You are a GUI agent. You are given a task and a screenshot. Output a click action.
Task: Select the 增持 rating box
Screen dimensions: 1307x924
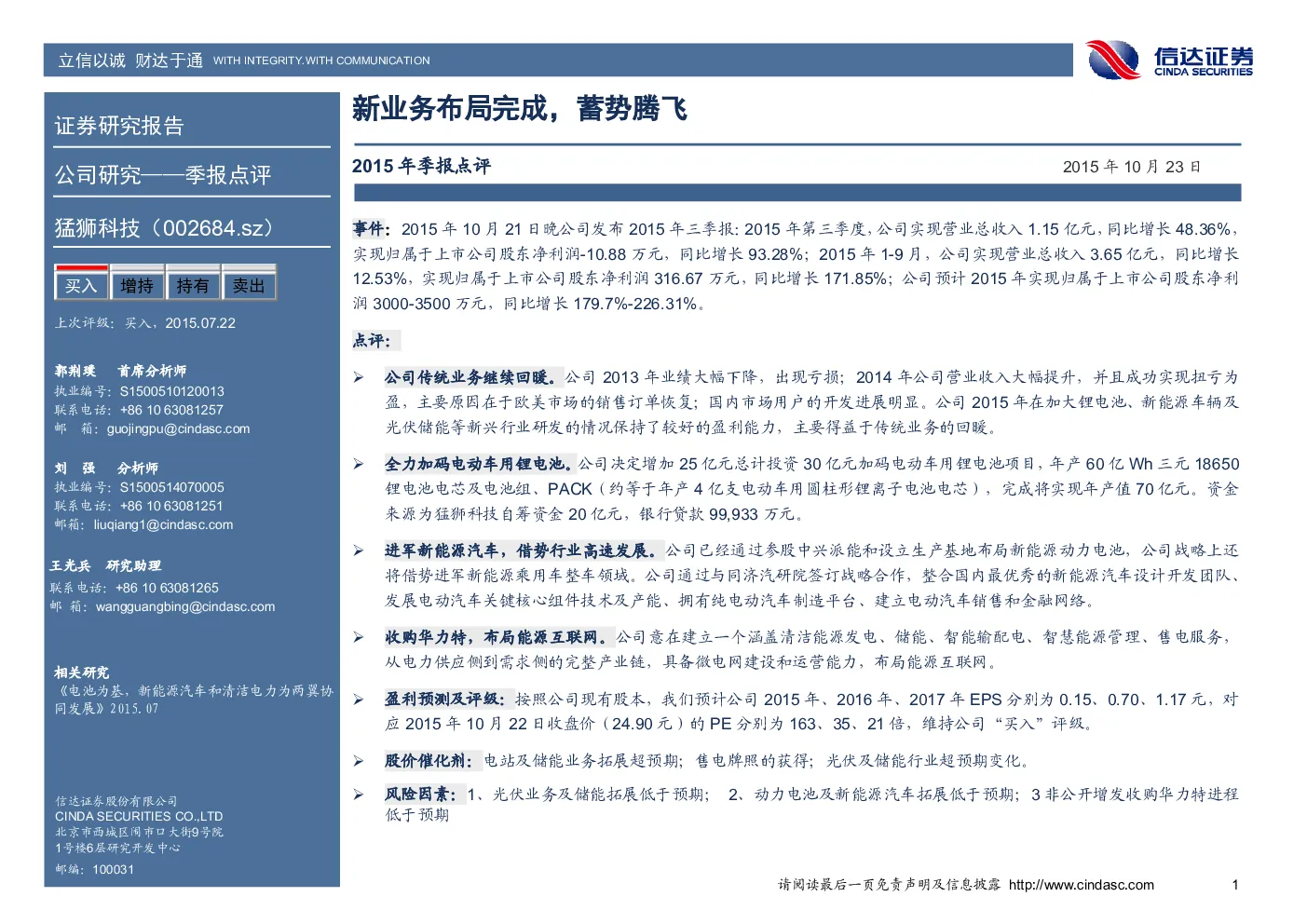click(137, 284)
